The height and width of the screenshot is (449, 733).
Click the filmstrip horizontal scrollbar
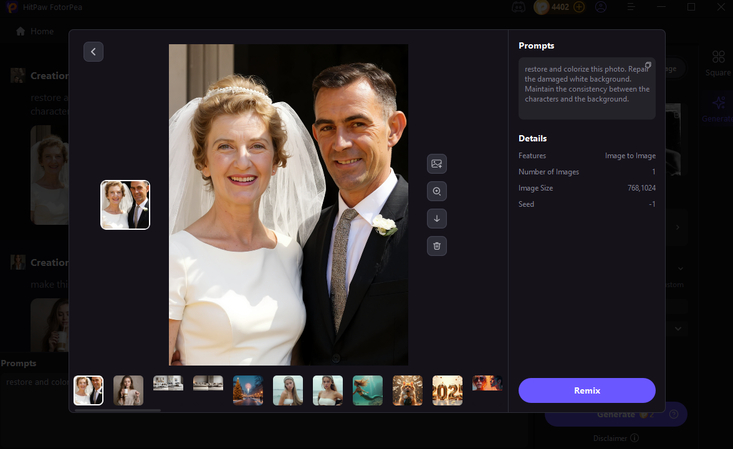117,411
